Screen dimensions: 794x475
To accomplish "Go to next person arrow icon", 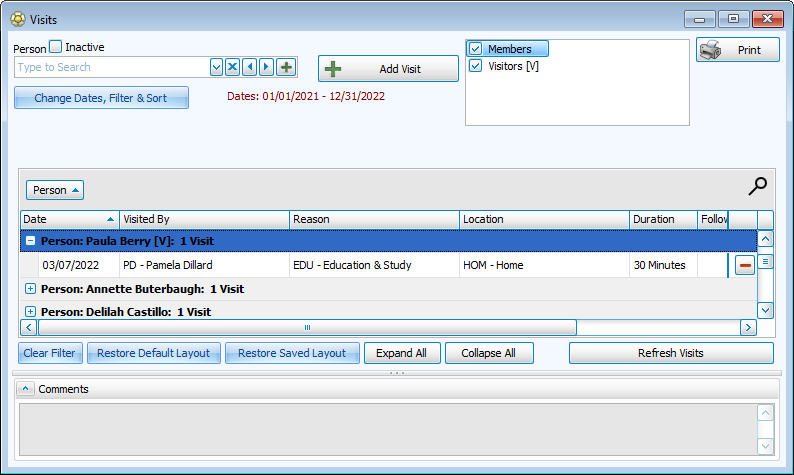I will click(266, 67).
